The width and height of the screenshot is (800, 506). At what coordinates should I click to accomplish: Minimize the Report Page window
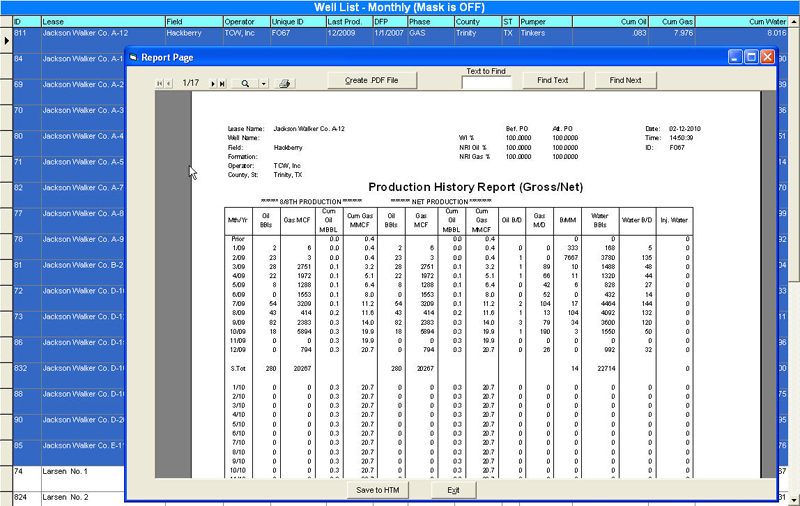[735, 57]
